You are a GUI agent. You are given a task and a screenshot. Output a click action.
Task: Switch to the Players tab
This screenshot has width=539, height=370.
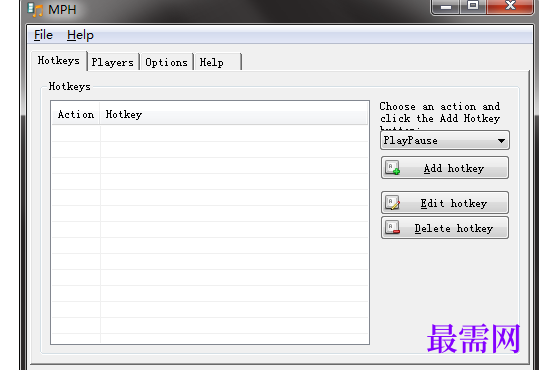pyautogui.click(x=113, y=63)
